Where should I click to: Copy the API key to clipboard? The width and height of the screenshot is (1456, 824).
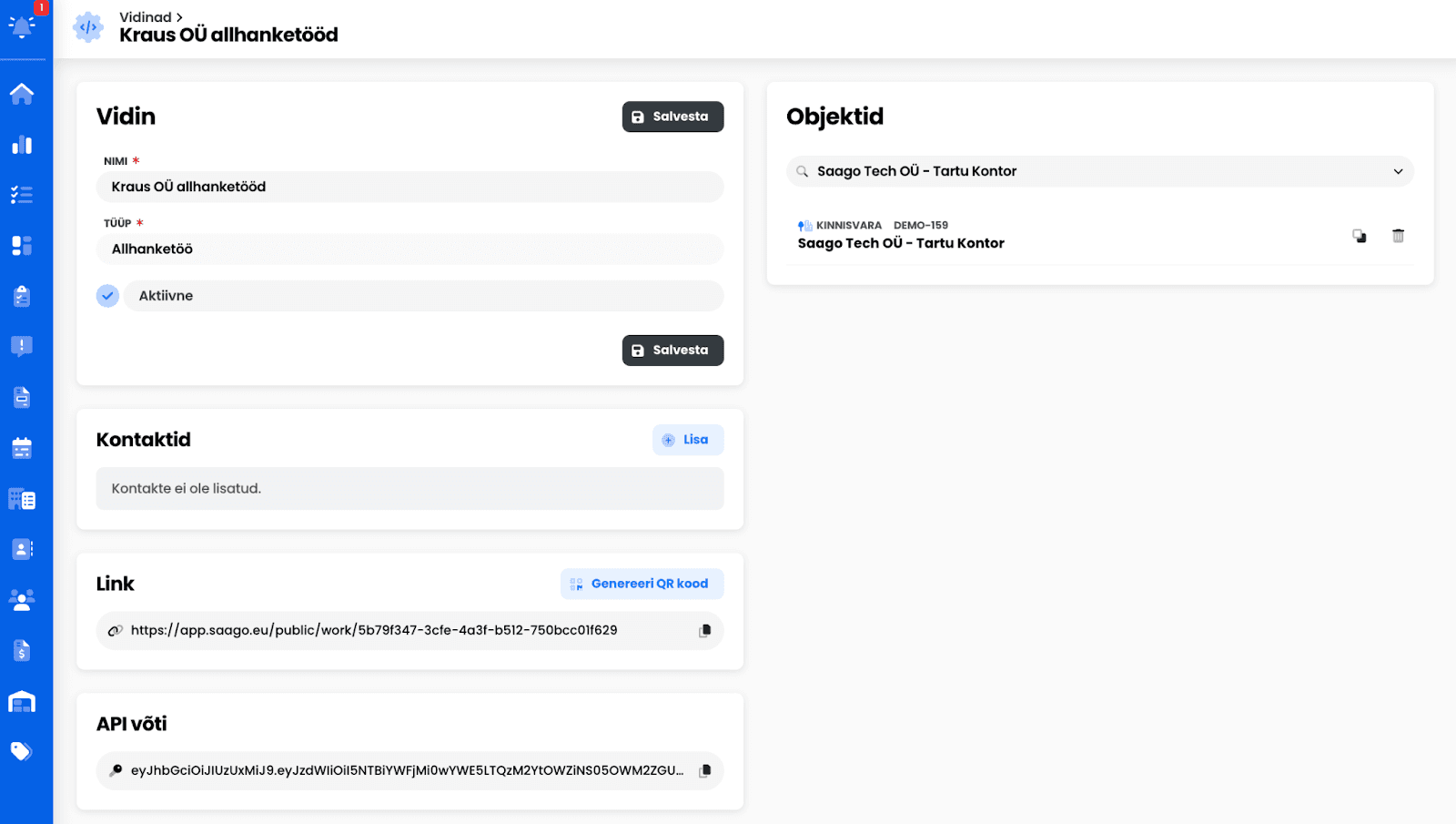(704, 770)
